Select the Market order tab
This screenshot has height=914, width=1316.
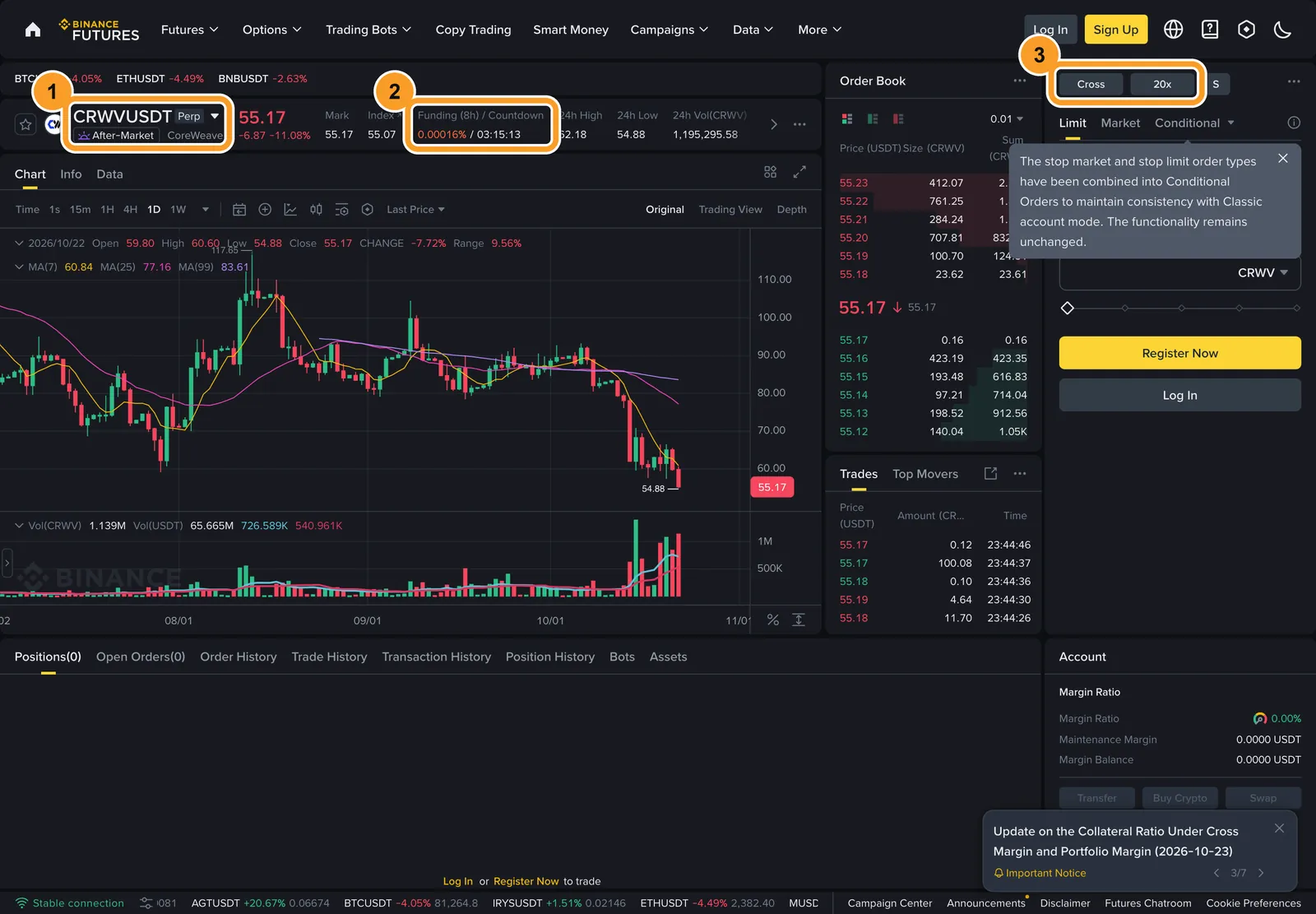[x=1120, y=123]
